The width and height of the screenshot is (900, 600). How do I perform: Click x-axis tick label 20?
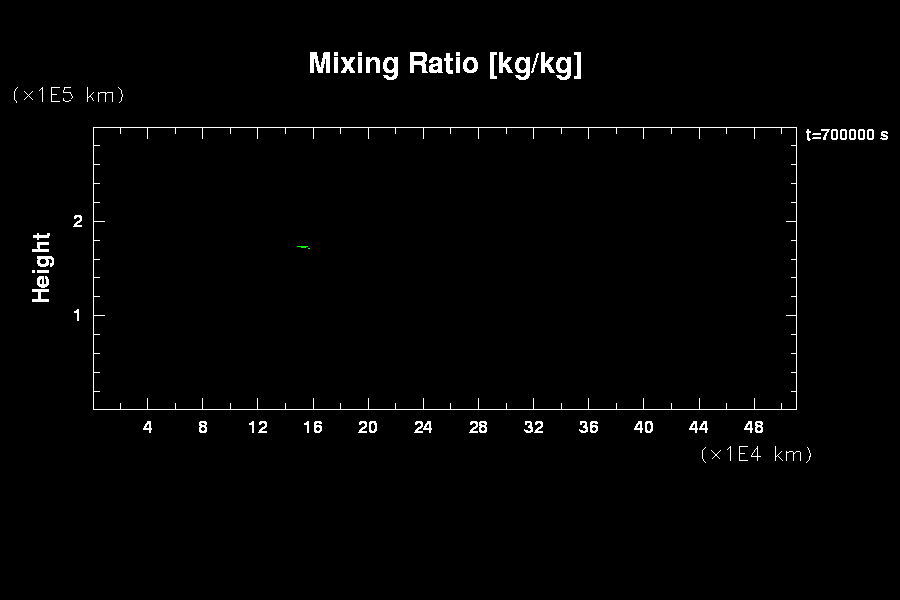pos(368,427)
